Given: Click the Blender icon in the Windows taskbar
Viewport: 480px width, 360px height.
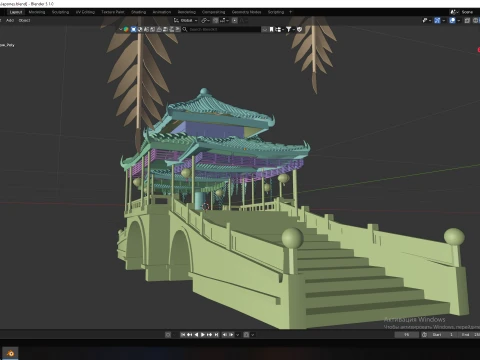Looking at the screenshot, I should [x=10, y=353].
